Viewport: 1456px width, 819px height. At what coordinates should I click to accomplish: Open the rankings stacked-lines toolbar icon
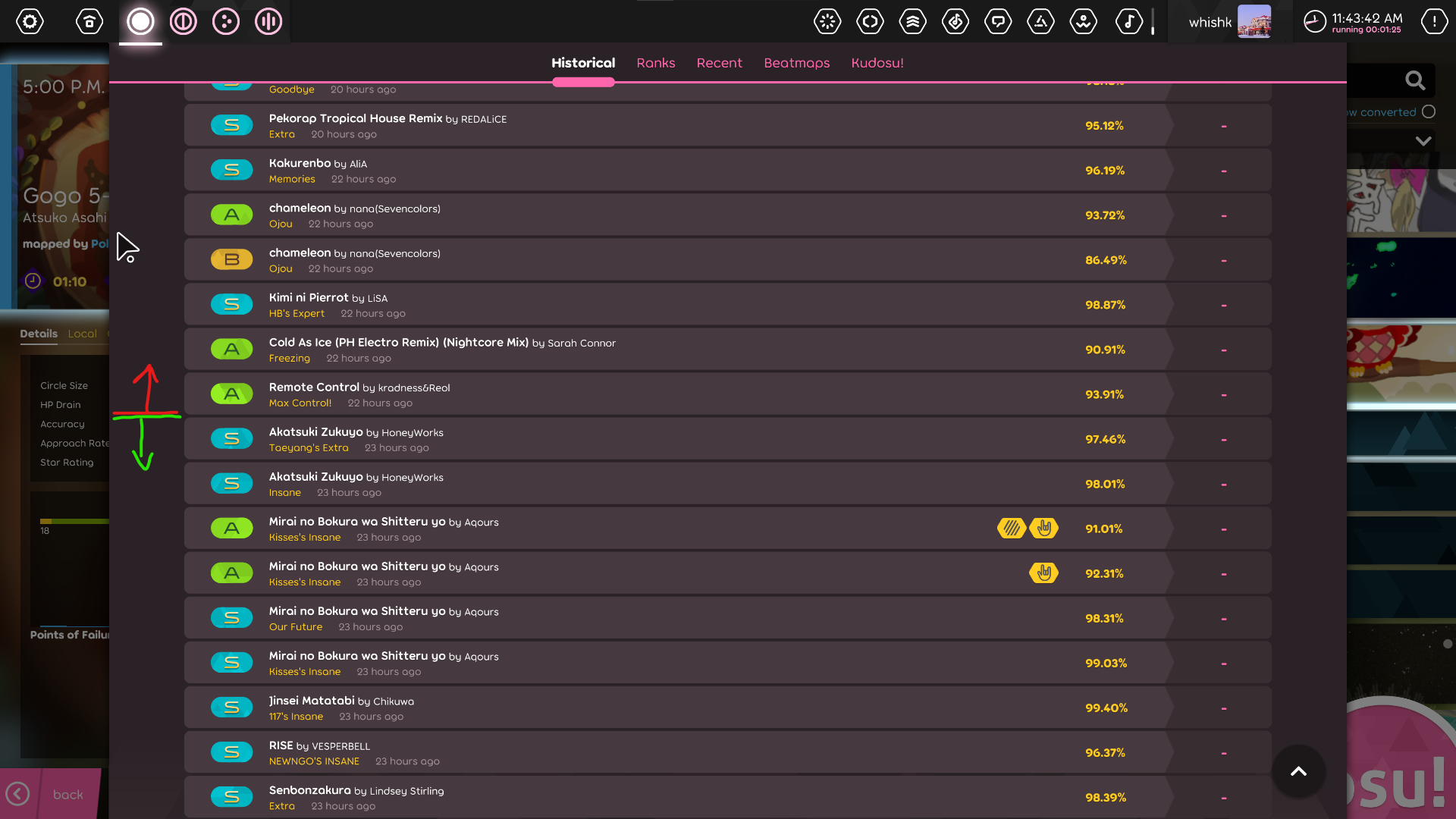tap(913, 21)
